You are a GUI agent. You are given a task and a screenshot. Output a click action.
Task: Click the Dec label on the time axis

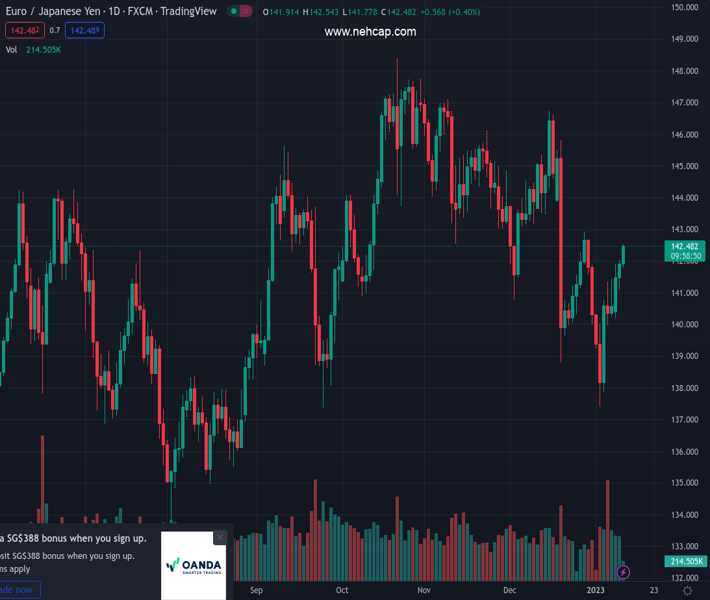[510, 590]
